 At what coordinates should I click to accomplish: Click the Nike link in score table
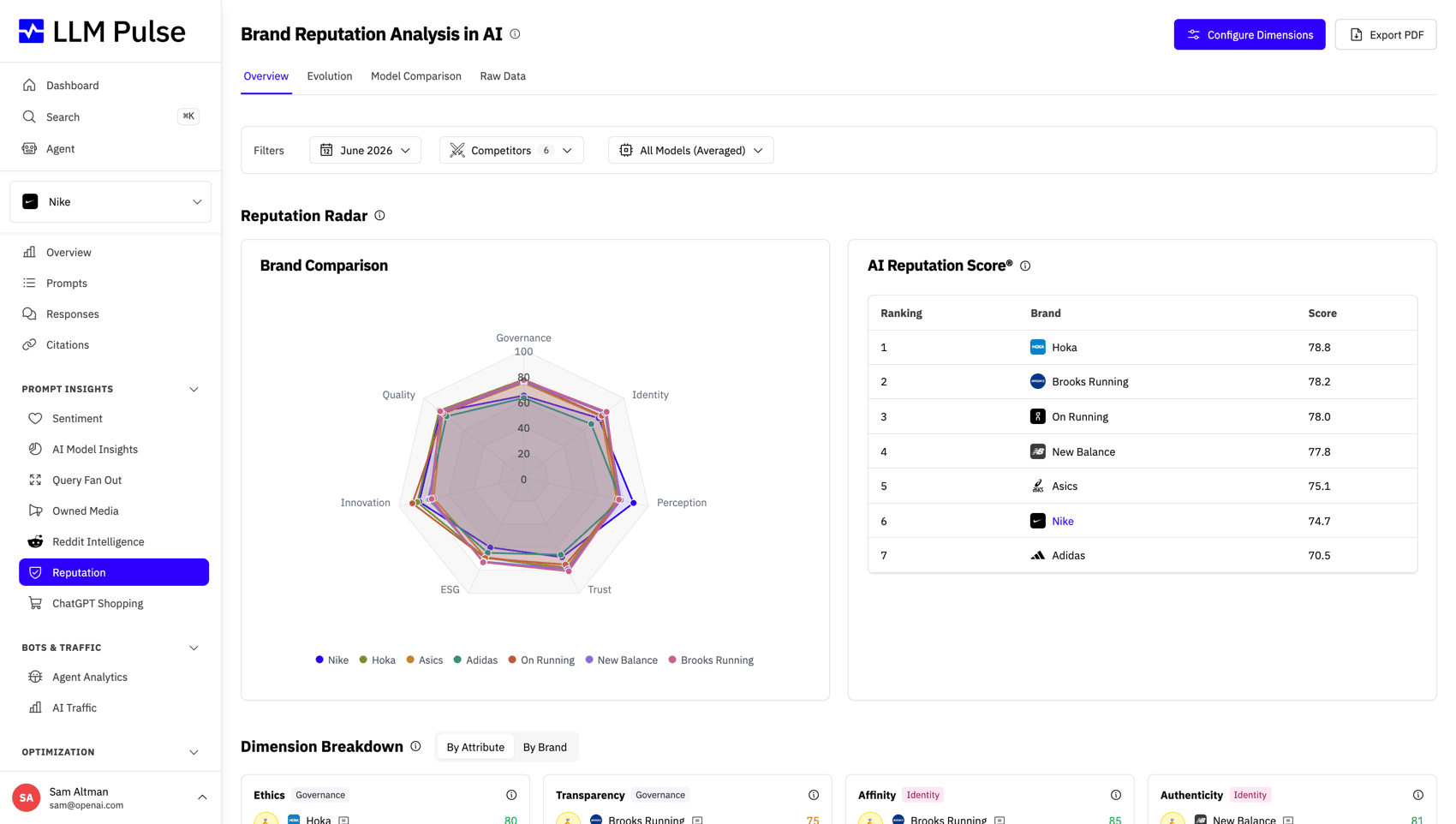tap(1063, 521)
